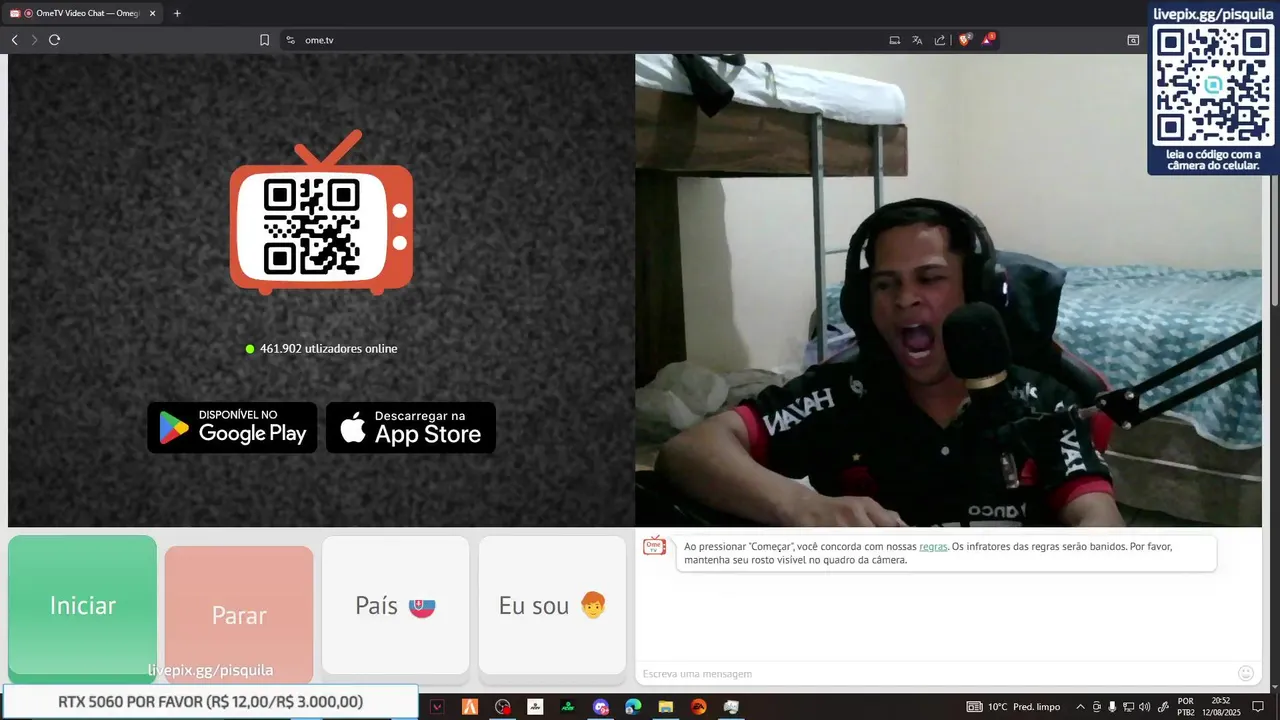Open Brave Shields lion icon
The image size is (1280, 720).
click(965, 40)
